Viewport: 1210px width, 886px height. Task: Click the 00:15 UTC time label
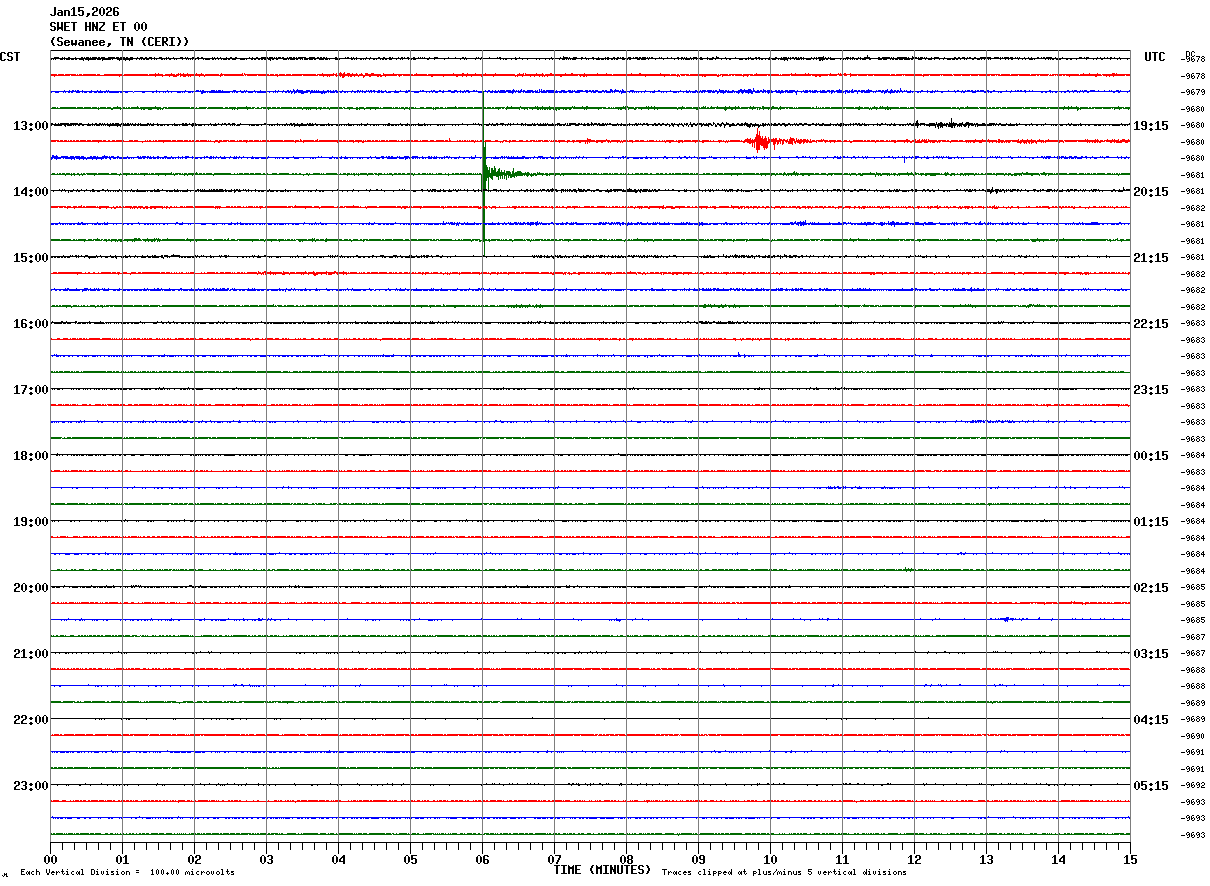click(x=1150, y=456)
